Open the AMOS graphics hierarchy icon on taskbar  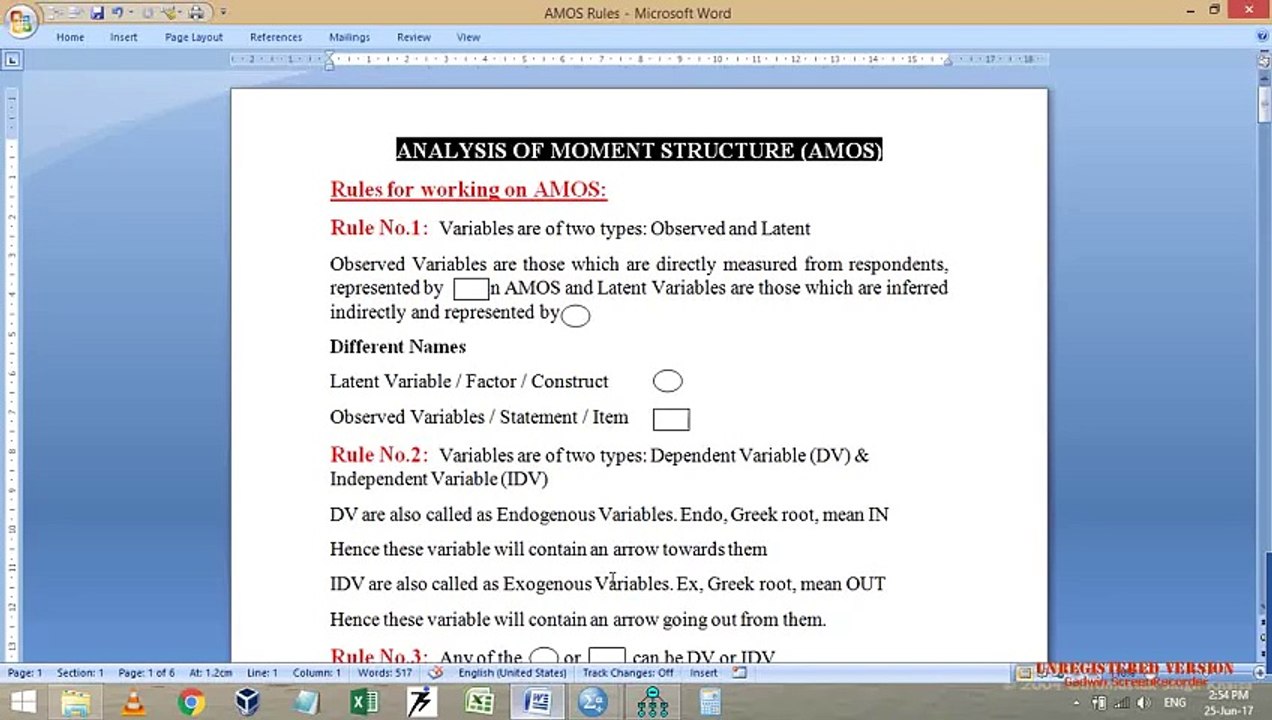(652, 703)
